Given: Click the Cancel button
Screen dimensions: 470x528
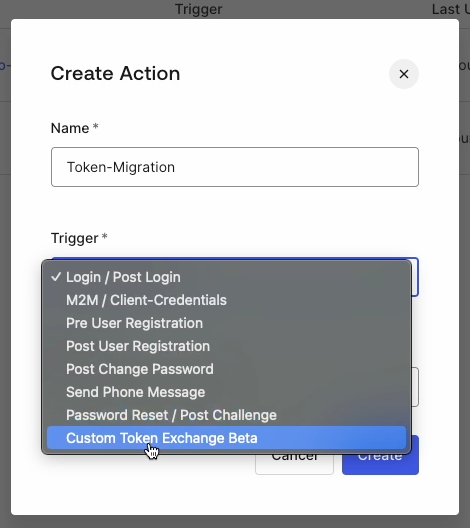Looking at the screenshot, I should pos(294,464).
